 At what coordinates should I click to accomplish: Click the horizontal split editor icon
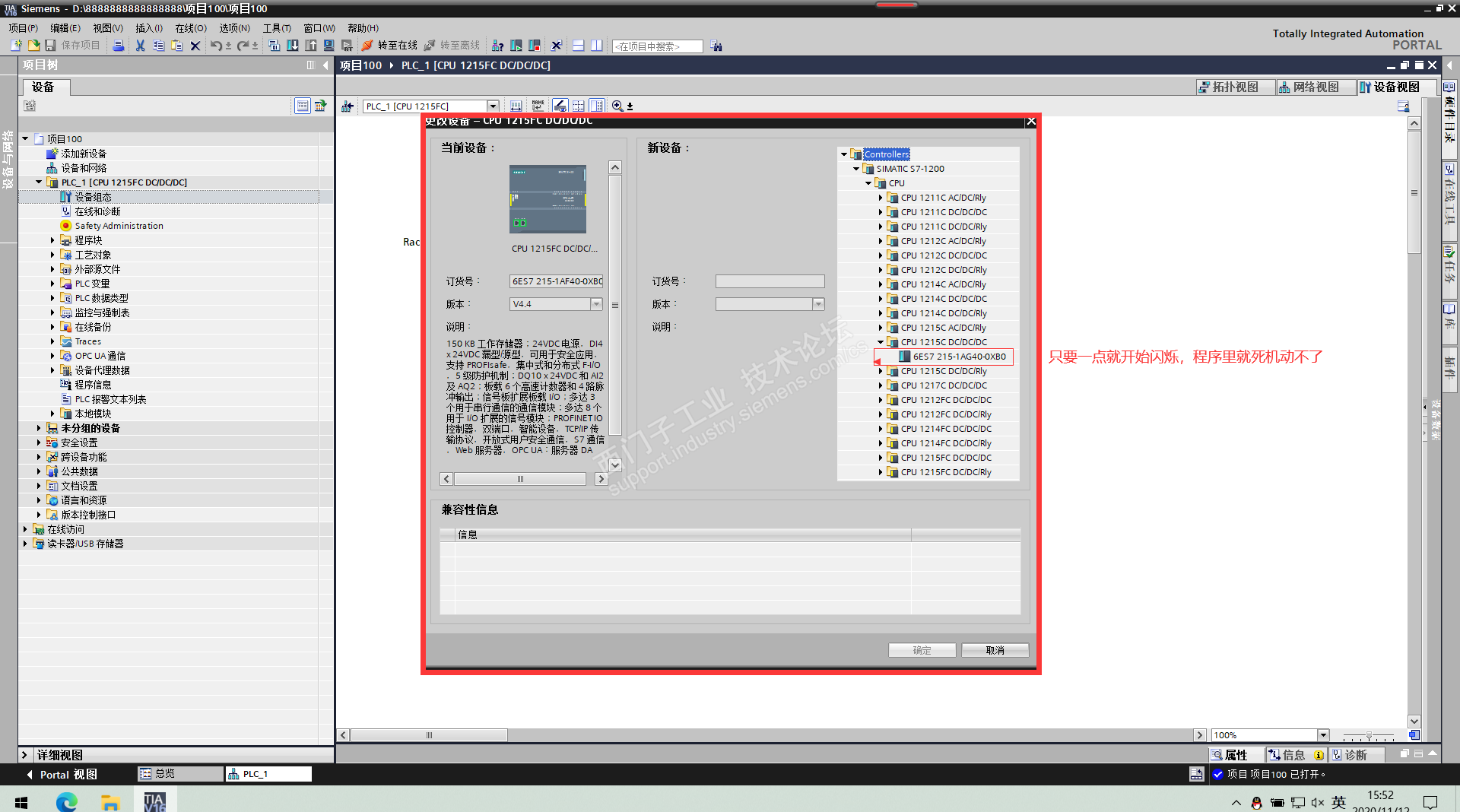579,46
